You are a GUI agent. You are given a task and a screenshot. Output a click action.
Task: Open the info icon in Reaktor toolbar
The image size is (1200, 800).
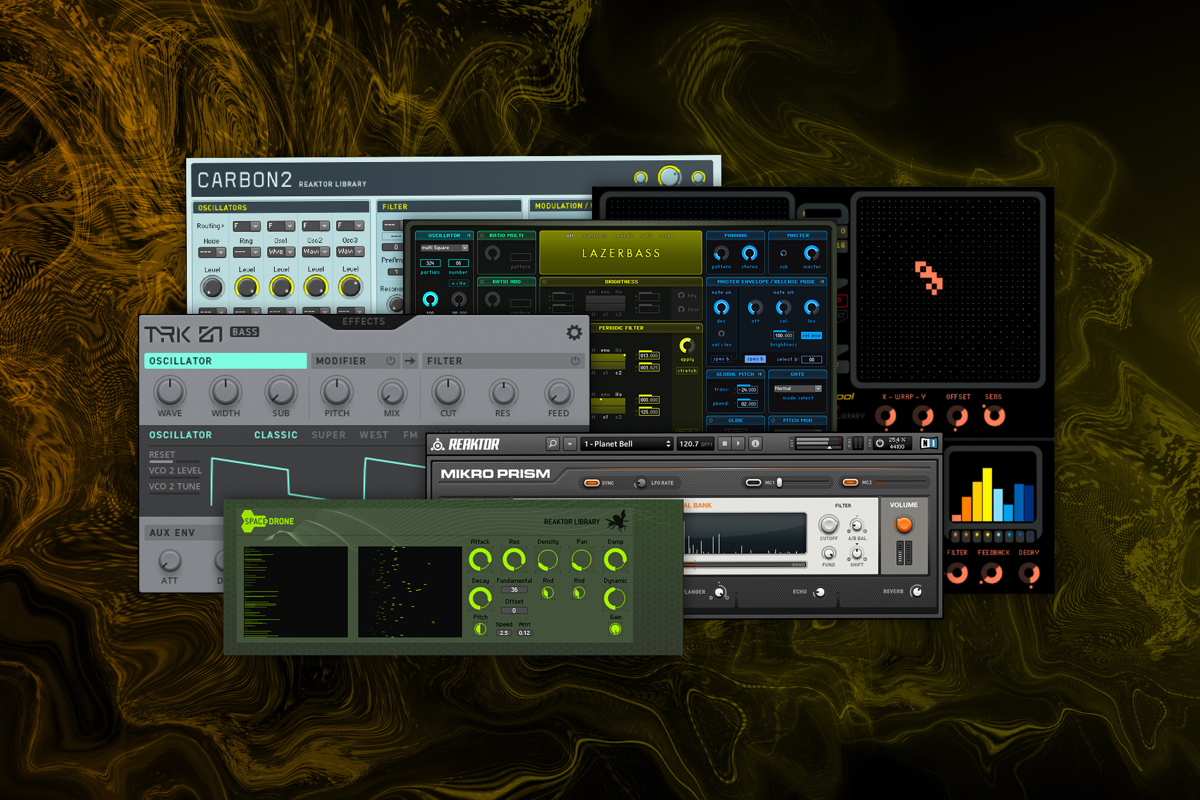(x=755, y=444)
